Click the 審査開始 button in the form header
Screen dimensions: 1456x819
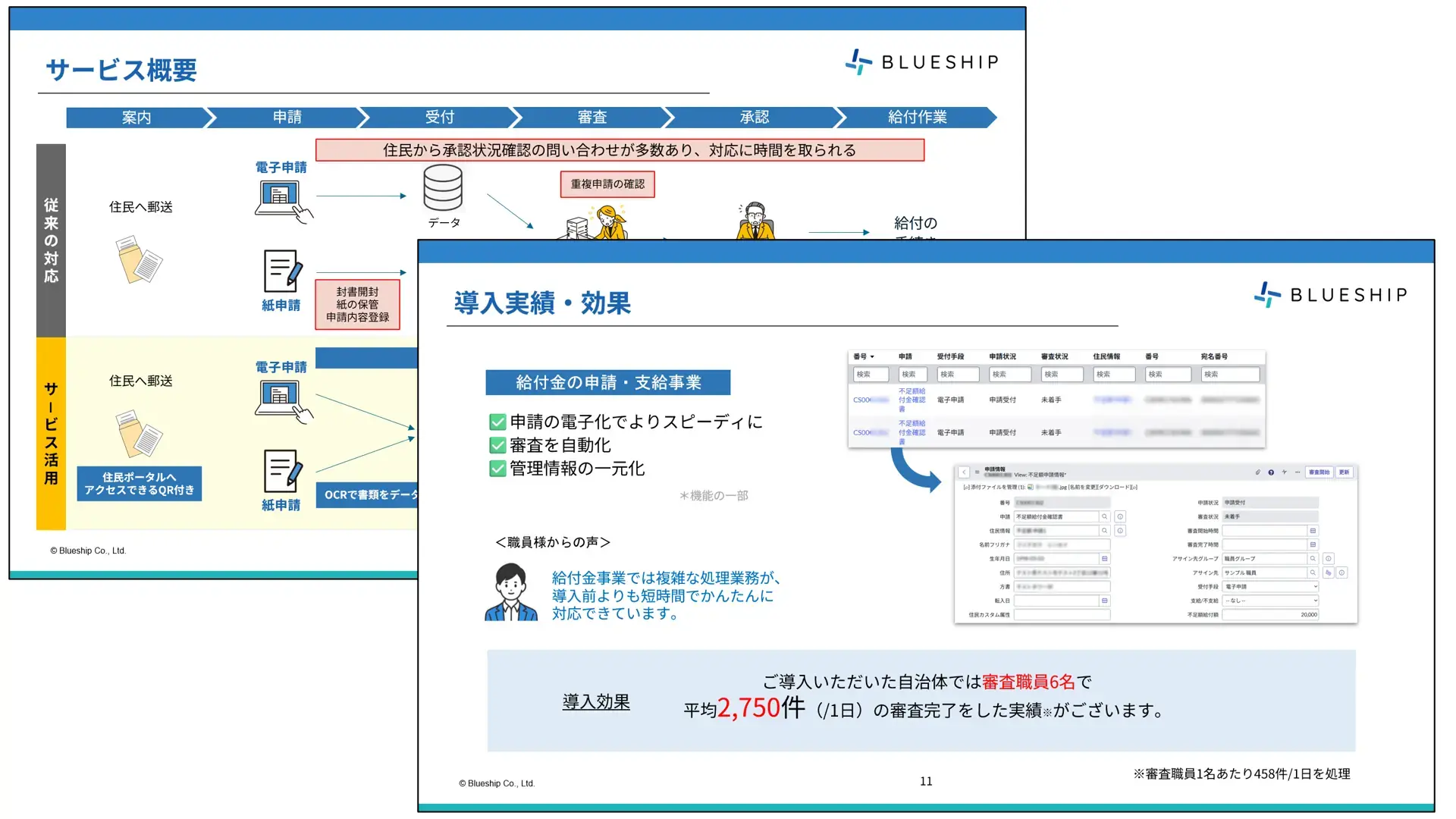click(1319, 472)
